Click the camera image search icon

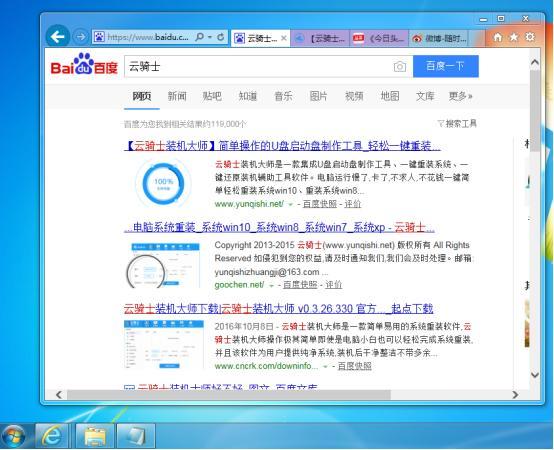click(x=400, y=66)
